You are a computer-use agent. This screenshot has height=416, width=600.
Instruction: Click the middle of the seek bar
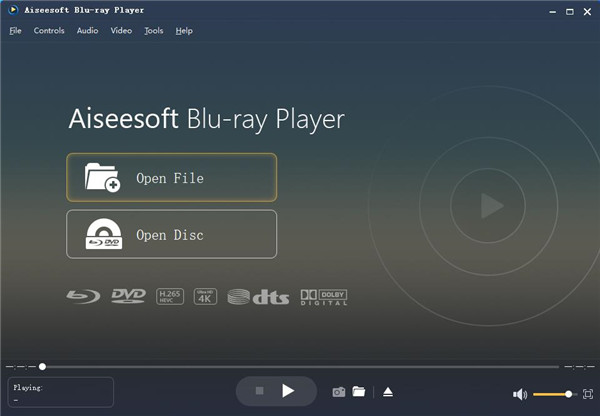tap(300, 367)
